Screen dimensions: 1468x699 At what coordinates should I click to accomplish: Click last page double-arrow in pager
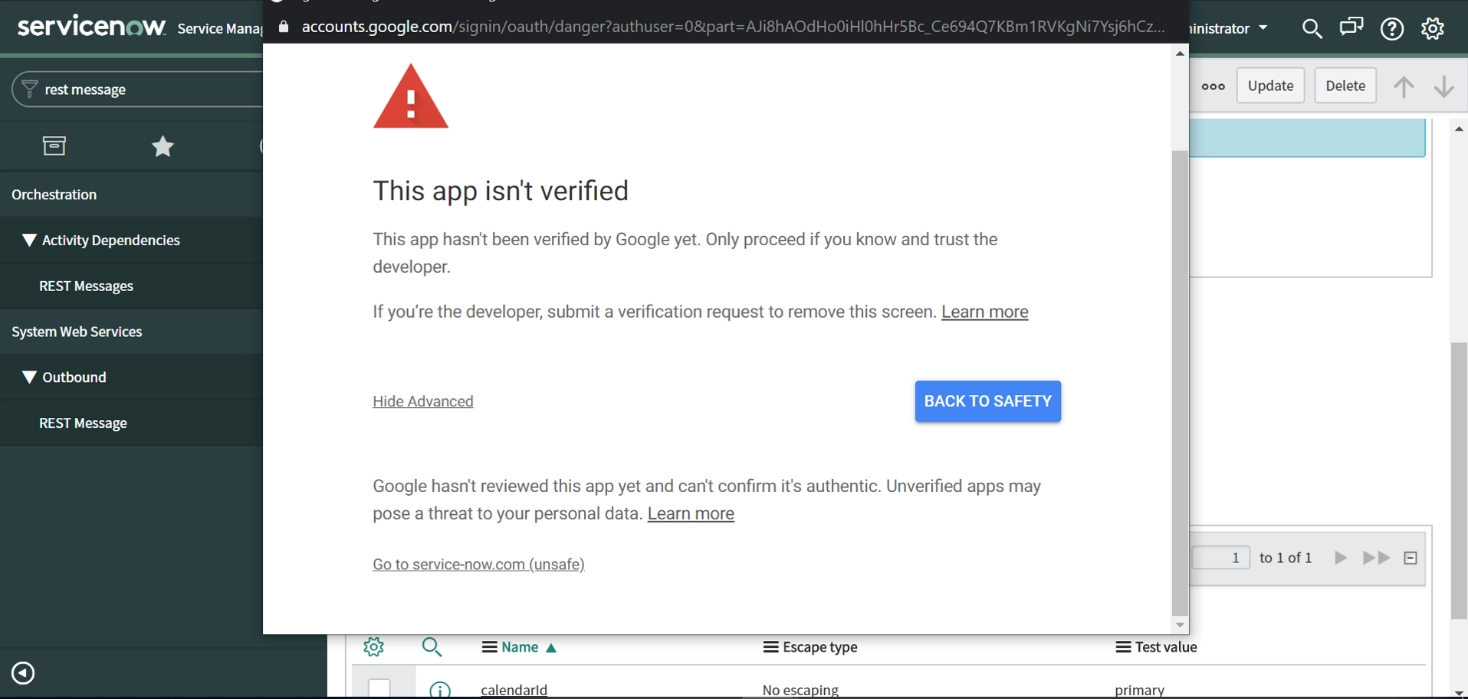coord(1377,558)
